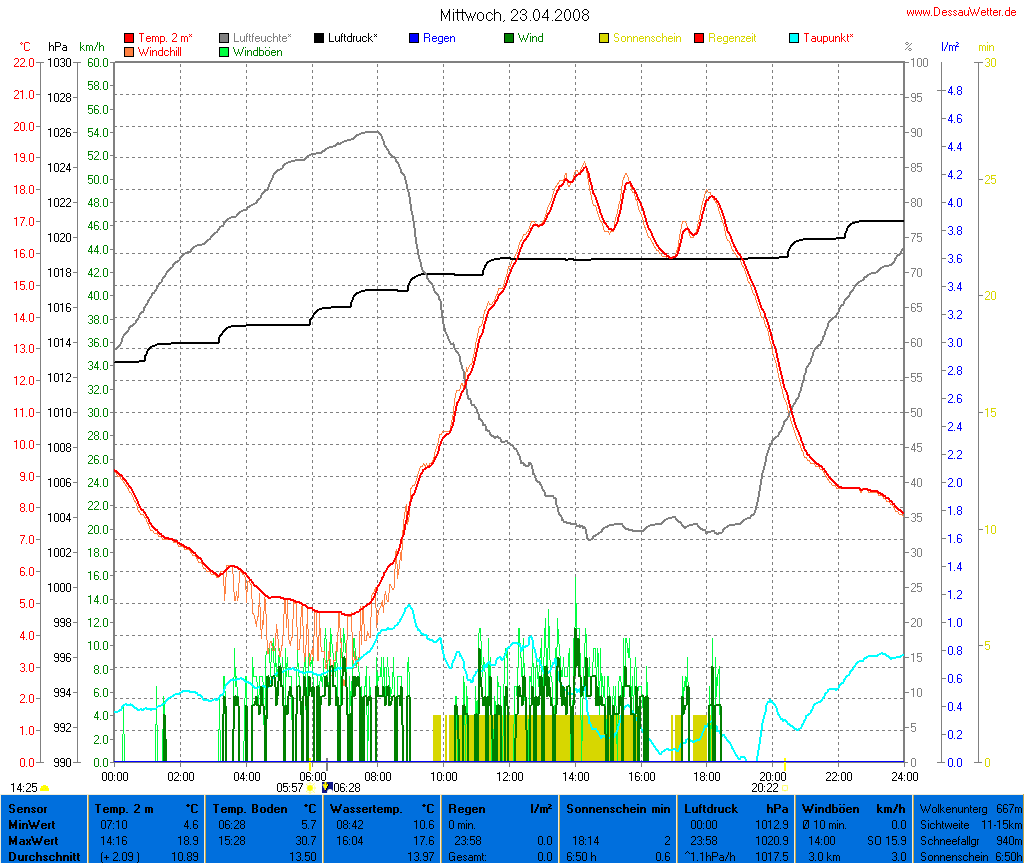Screen dimensions: 1024x863
Task: Click the gray Luftfeuchte legend square
Action: (x=224, y=38)
